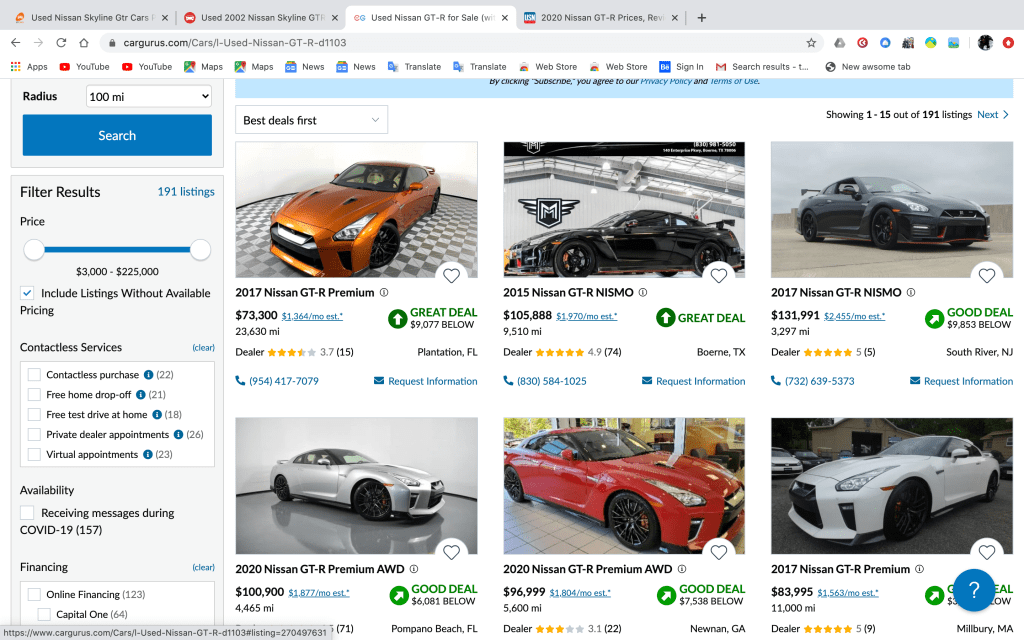
Task: Enable the Free home drop-off checkbox
Action: click(x=34, y=395)
